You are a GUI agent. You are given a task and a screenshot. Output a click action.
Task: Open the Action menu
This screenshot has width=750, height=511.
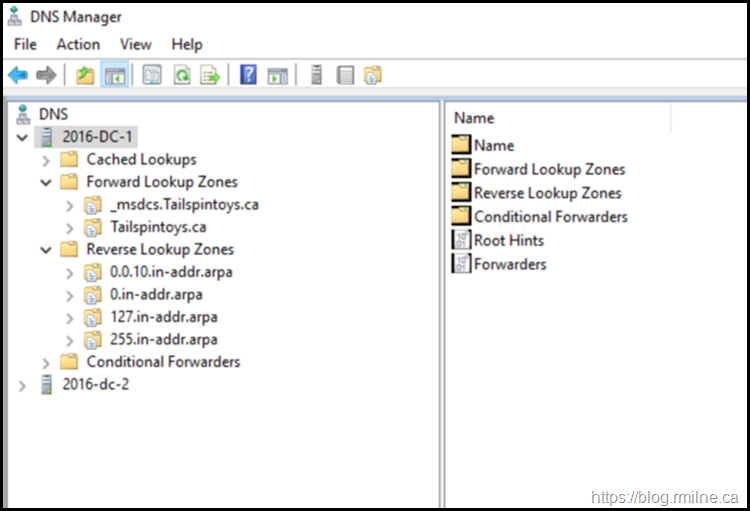point(78,44)
